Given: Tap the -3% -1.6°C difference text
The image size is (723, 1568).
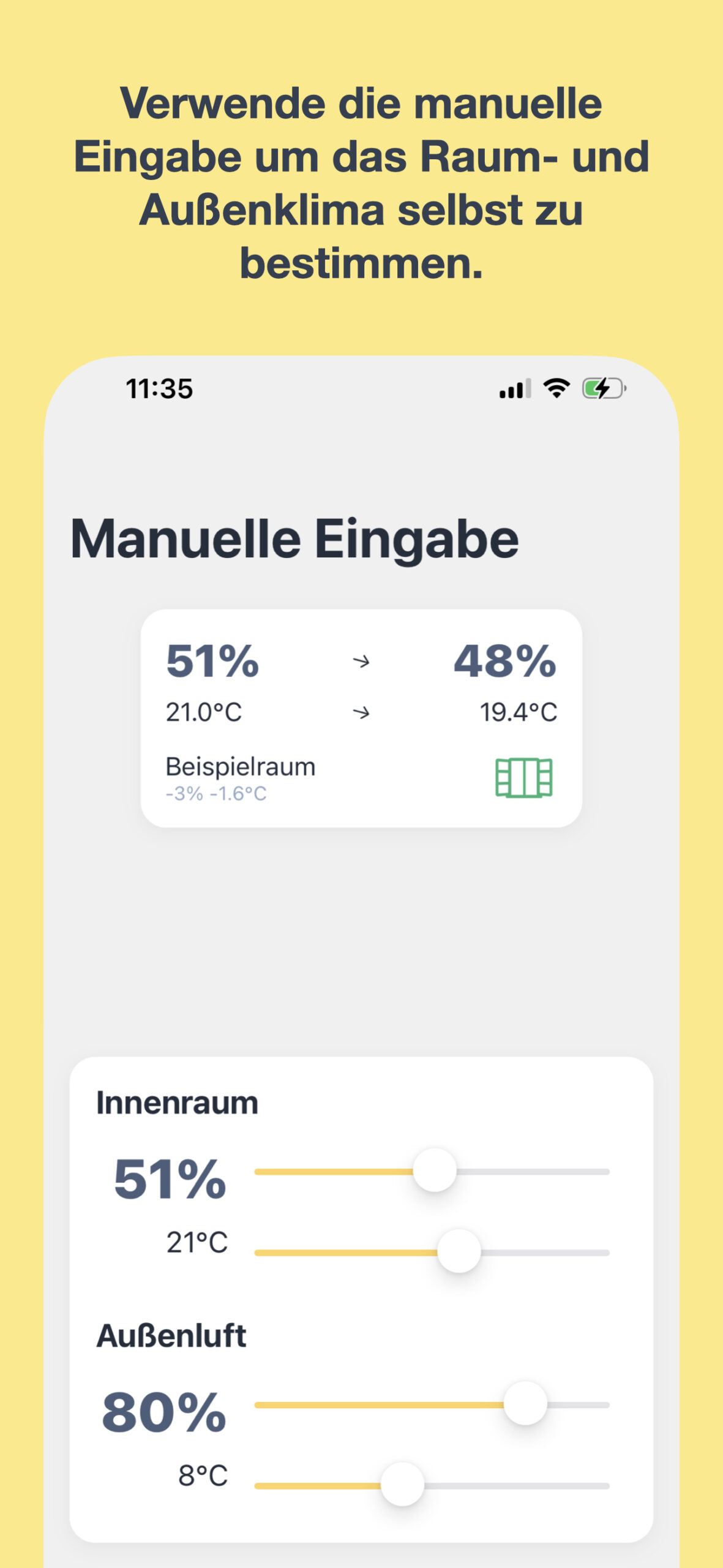Looking at the screenshot, I should tap(216, 794).
